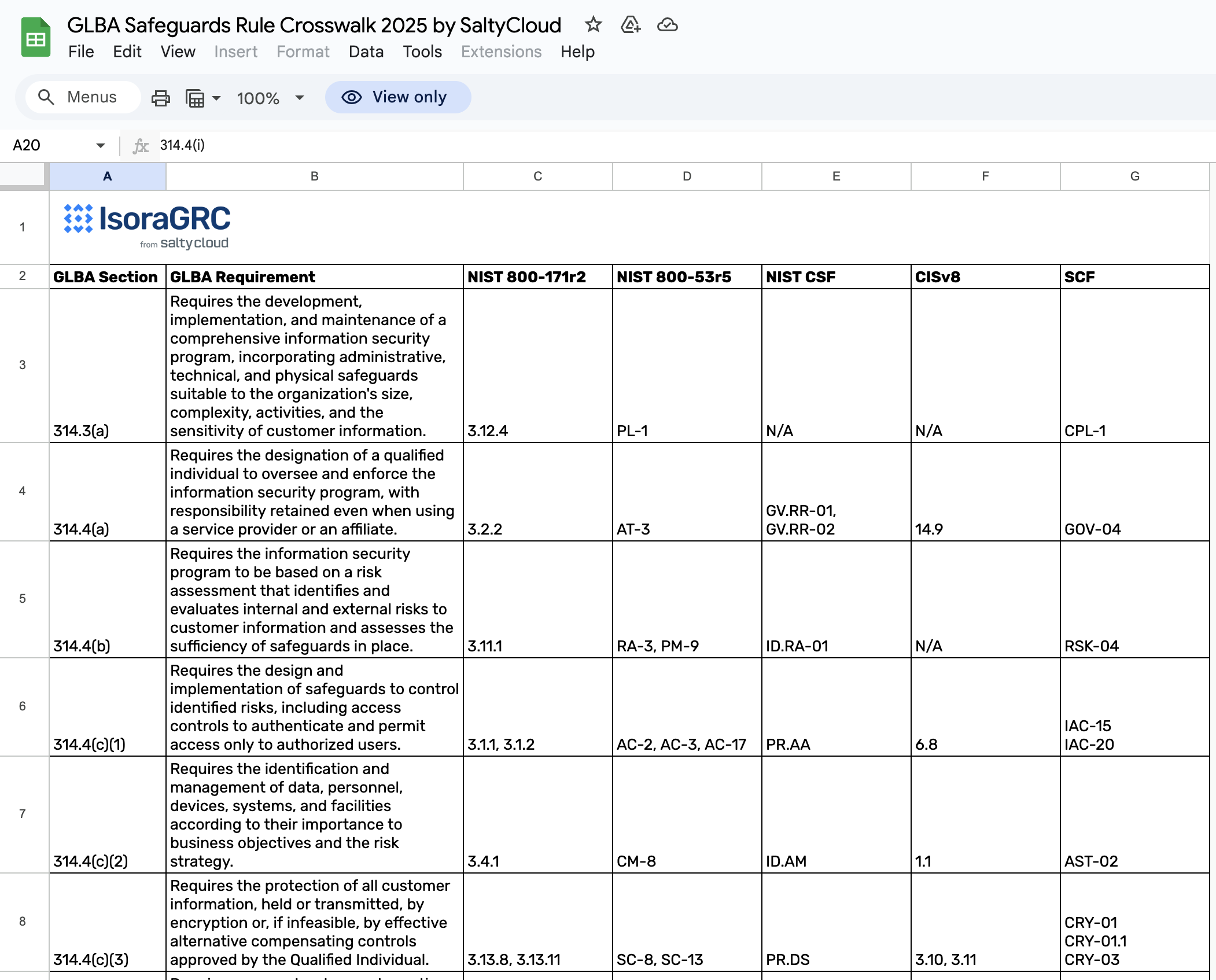This screenshot has width=1216, height=980.
Task: Click the add to Drive icon
Action: 630,25
